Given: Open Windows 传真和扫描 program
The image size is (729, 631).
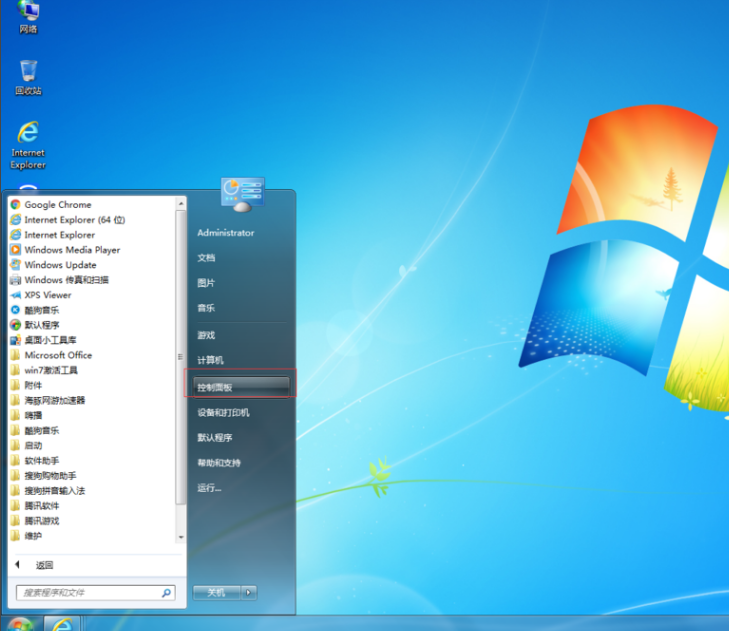Looking at the screenshot, I should click(x=66, y=280).
